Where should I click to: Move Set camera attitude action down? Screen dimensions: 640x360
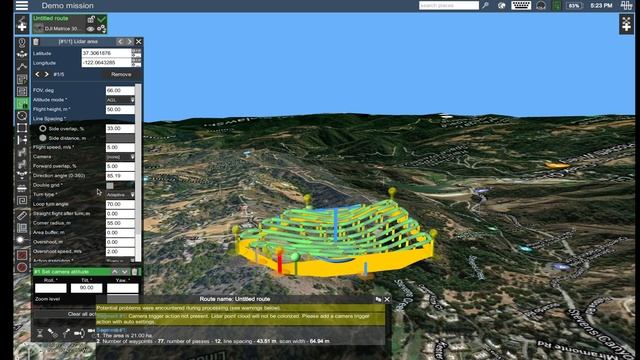coord(124,271)
